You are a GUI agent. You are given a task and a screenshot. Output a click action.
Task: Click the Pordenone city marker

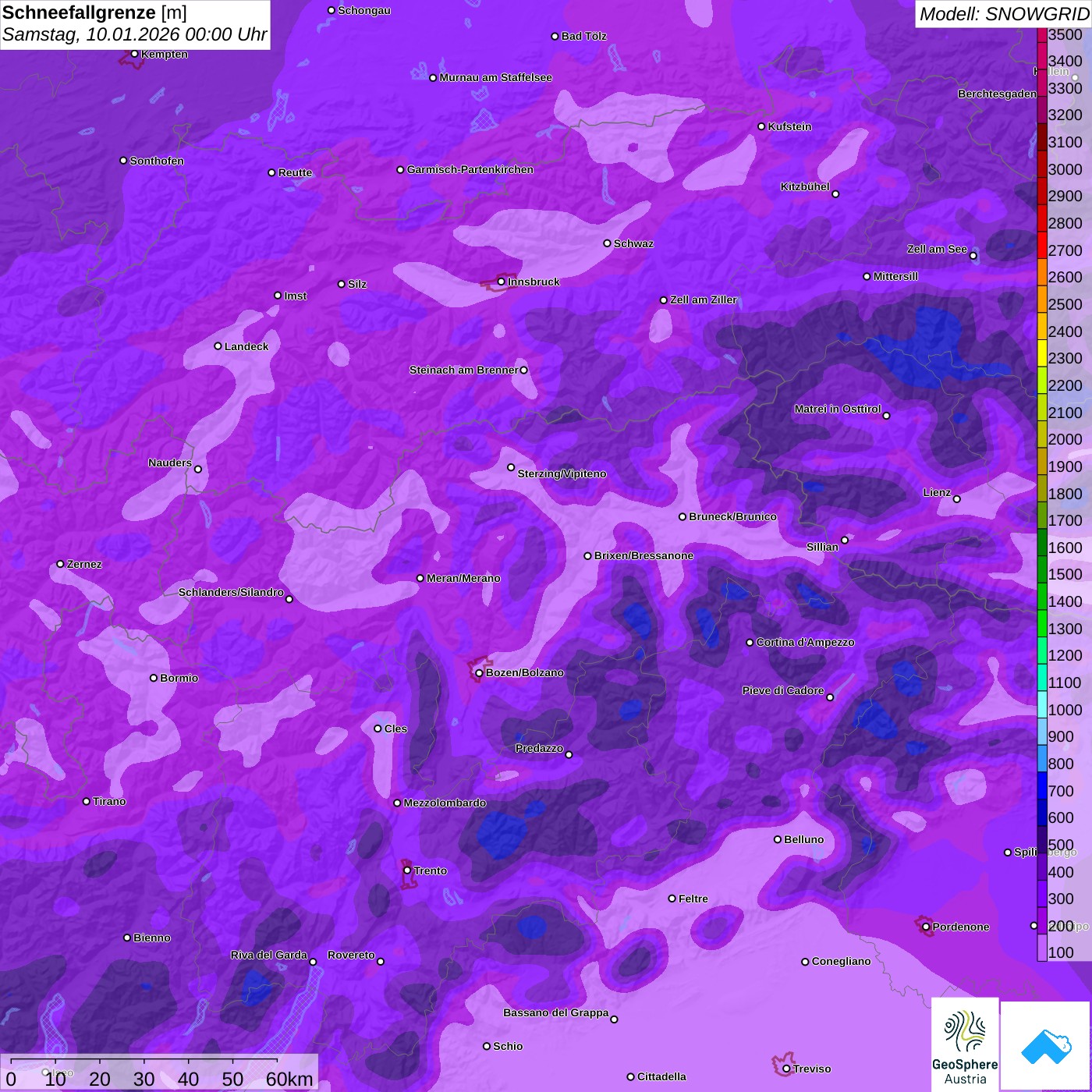(x=926, y=927)
